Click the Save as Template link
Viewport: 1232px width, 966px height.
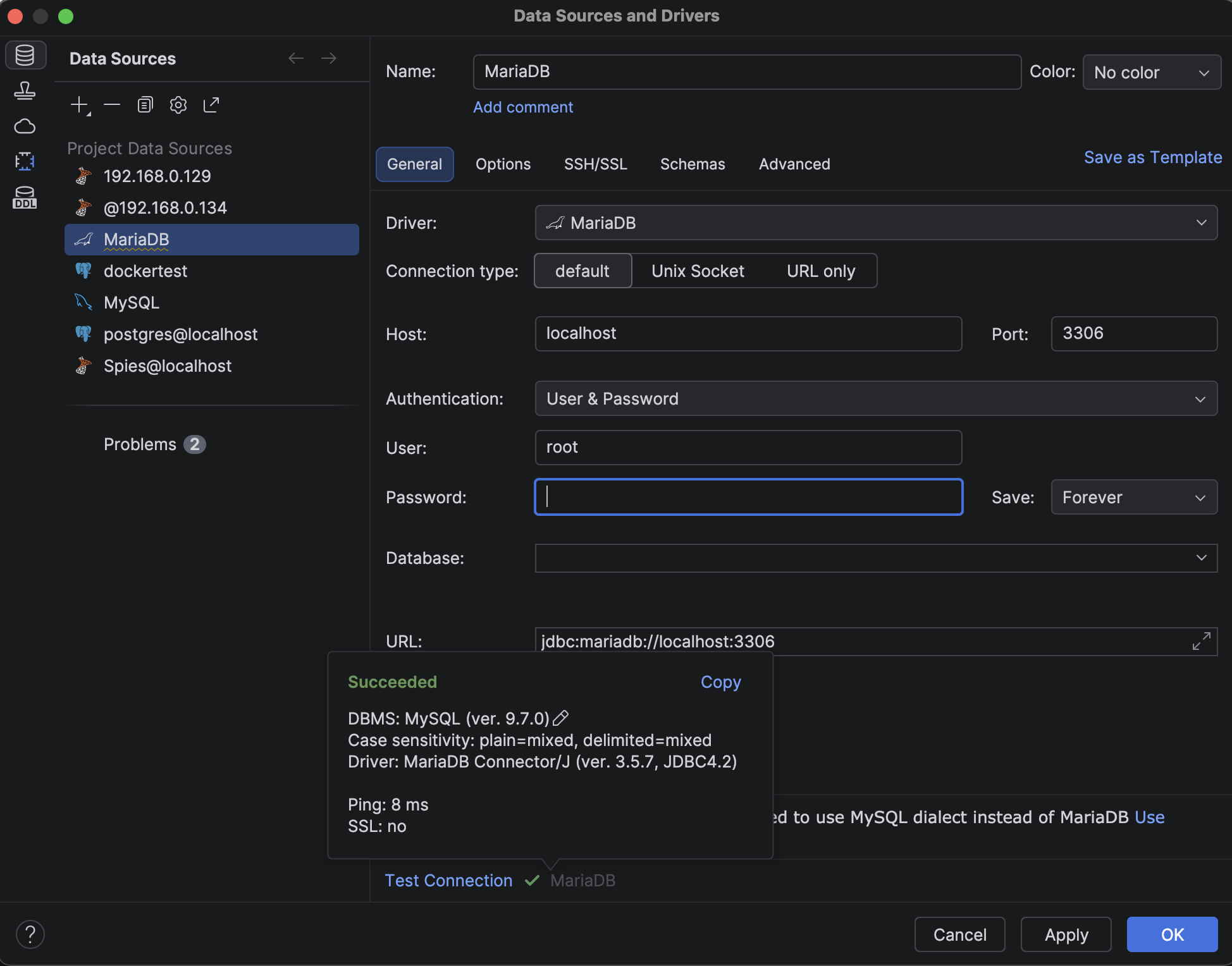pos(1153,157)
